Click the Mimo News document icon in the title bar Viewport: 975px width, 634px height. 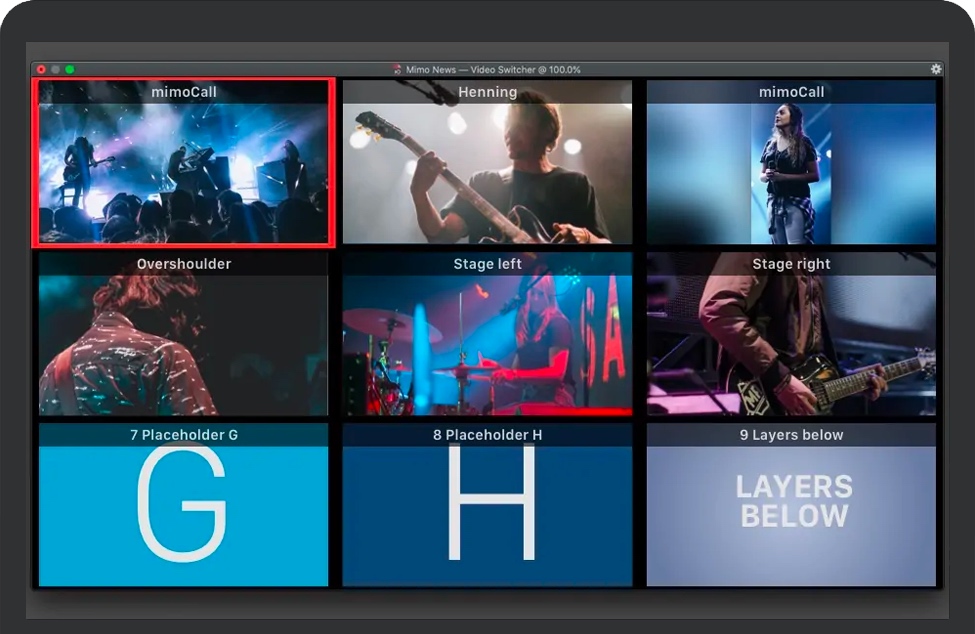pyautogui.click(x=397, y=70)
